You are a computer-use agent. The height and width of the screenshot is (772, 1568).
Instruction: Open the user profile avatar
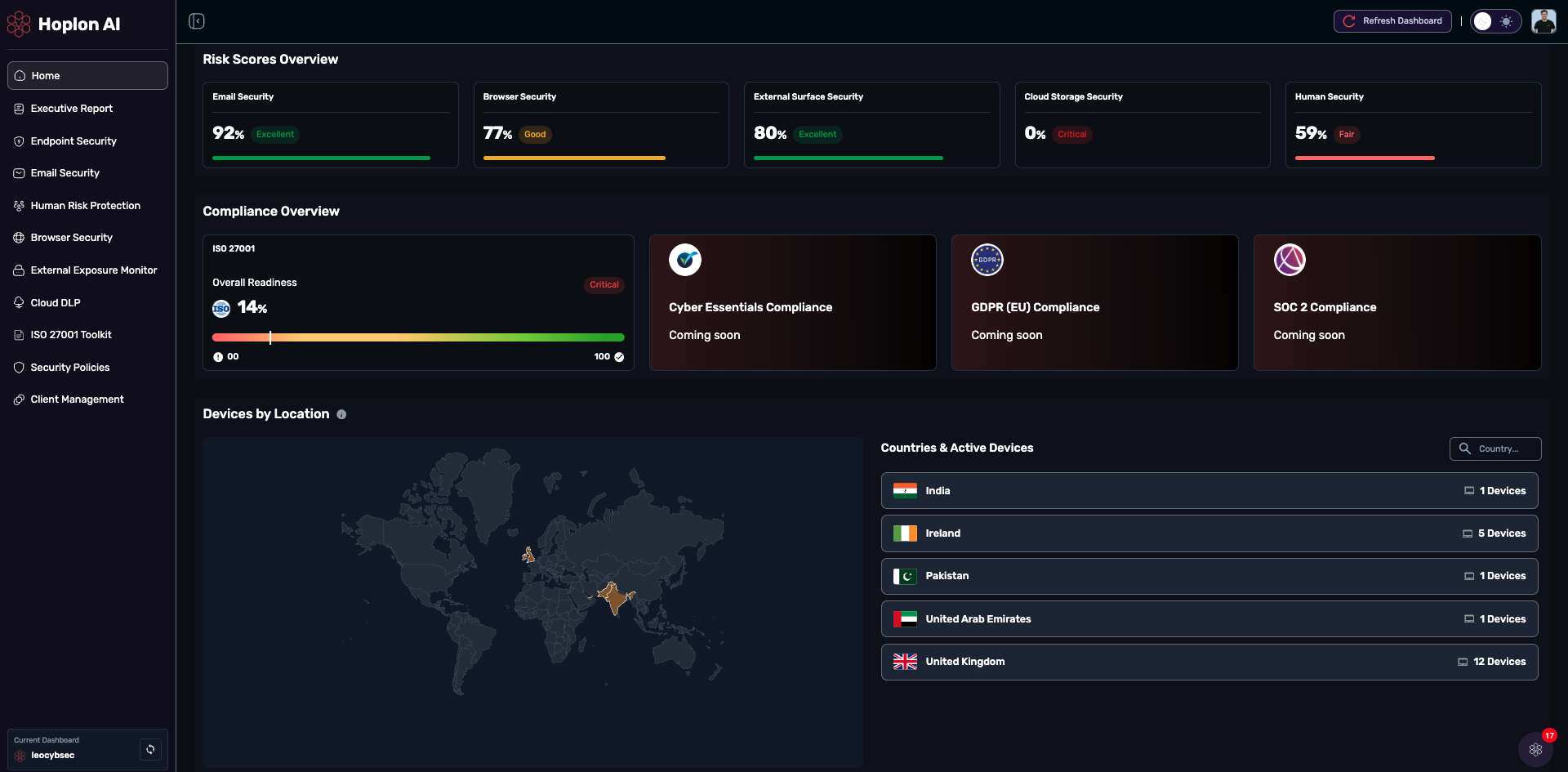(1543, 21)
